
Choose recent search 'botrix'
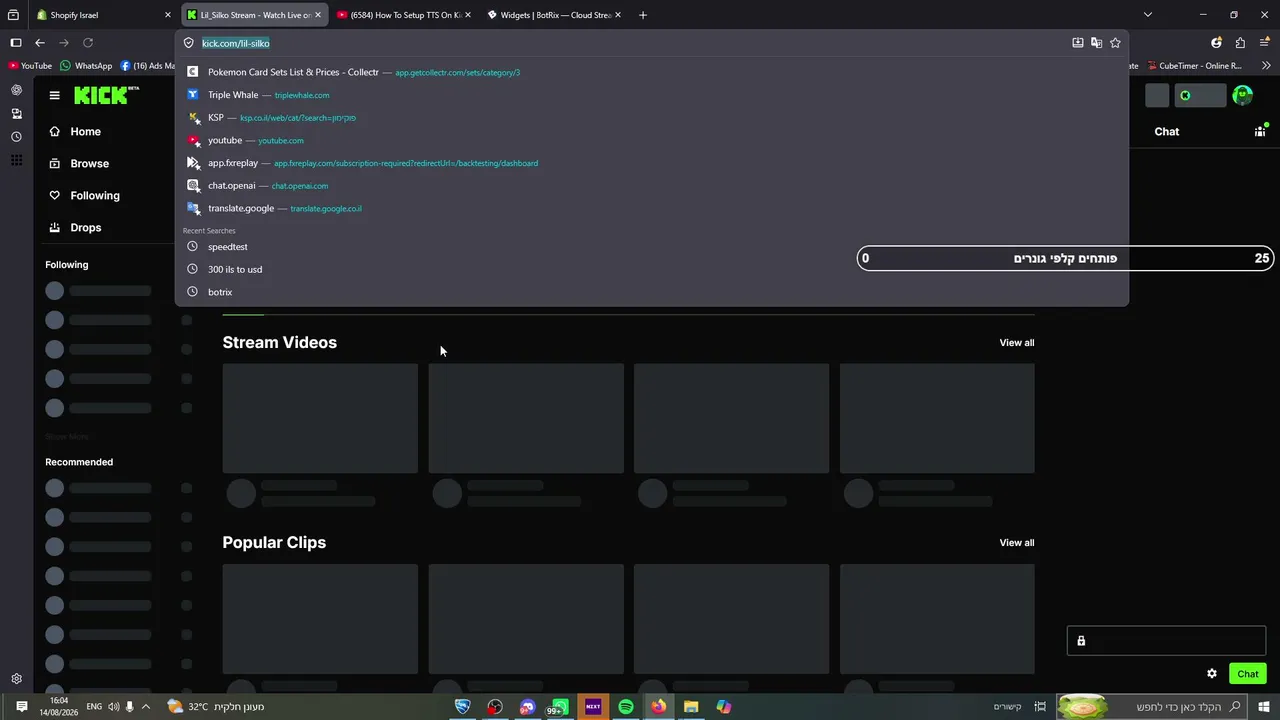tap(651, 292)
